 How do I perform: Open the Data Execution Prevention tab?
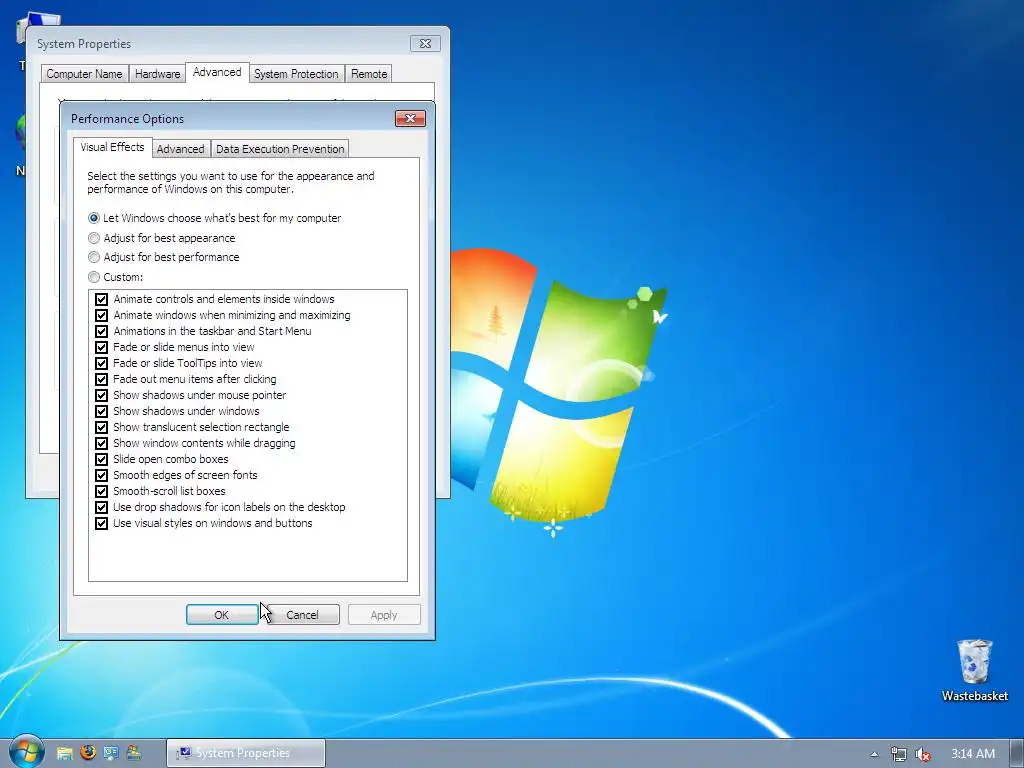(280, 149)
